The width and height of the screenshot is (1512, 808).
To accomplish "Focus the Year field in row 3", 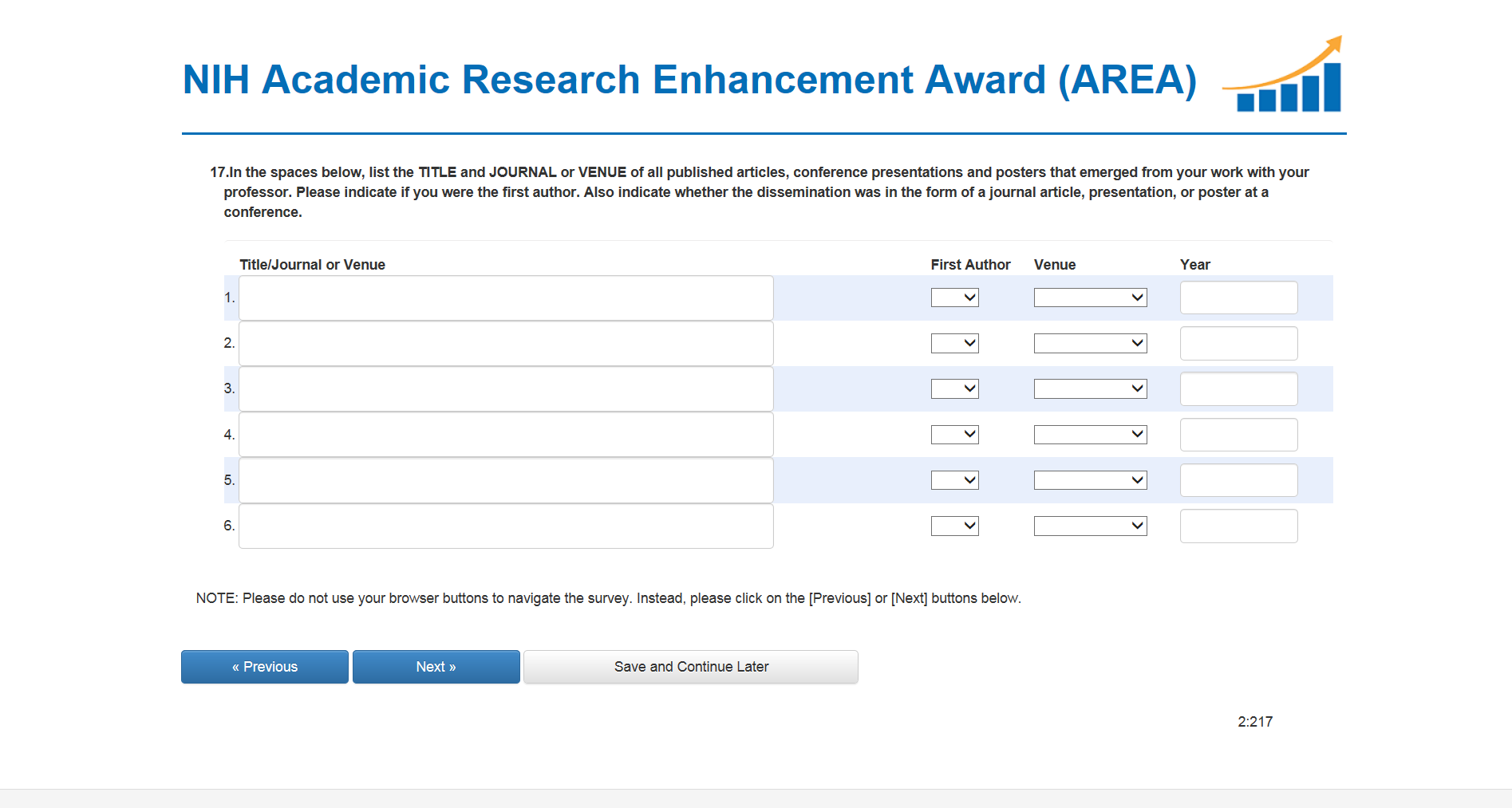I will tap(1238, 389).
